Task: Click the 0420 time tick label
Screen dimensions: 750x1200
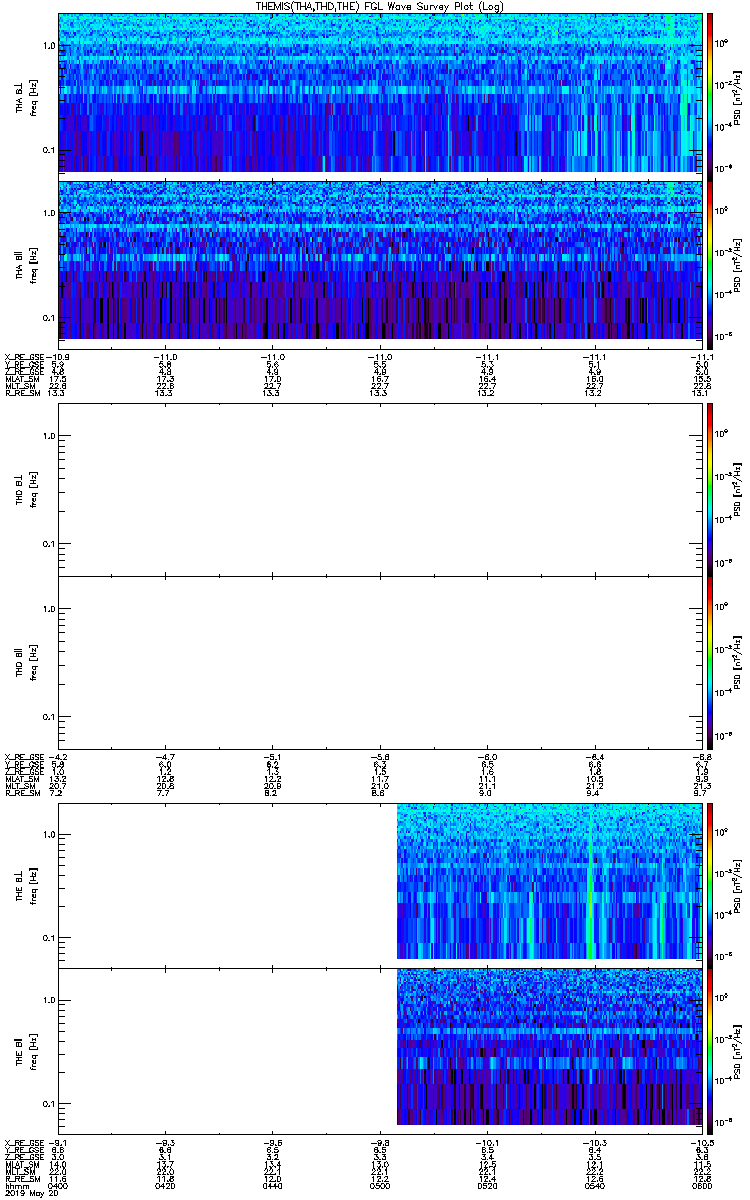Action: (x=164, y=1184)
